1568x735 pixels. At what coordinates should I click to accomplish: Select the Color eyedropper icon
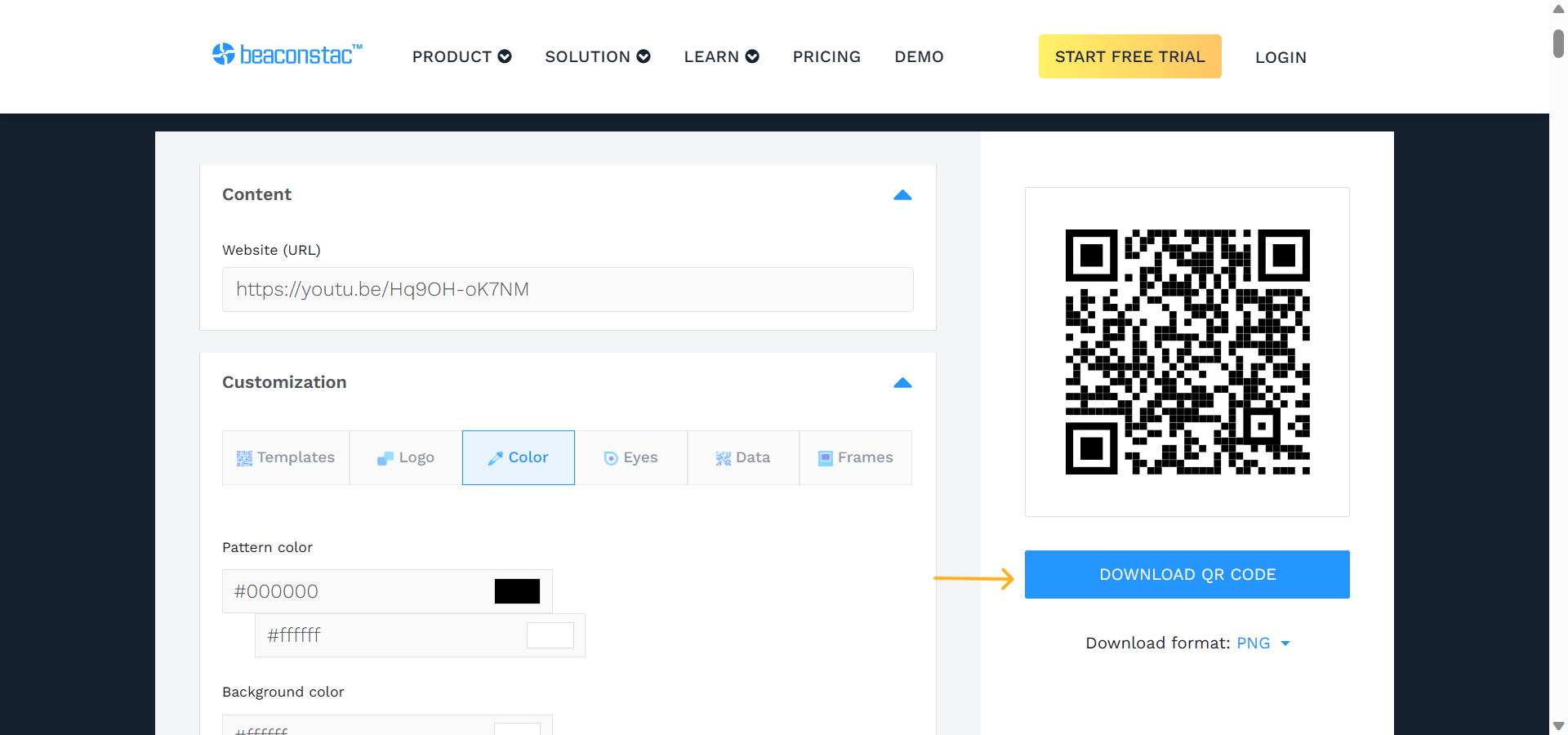click(x=497, y=458)
